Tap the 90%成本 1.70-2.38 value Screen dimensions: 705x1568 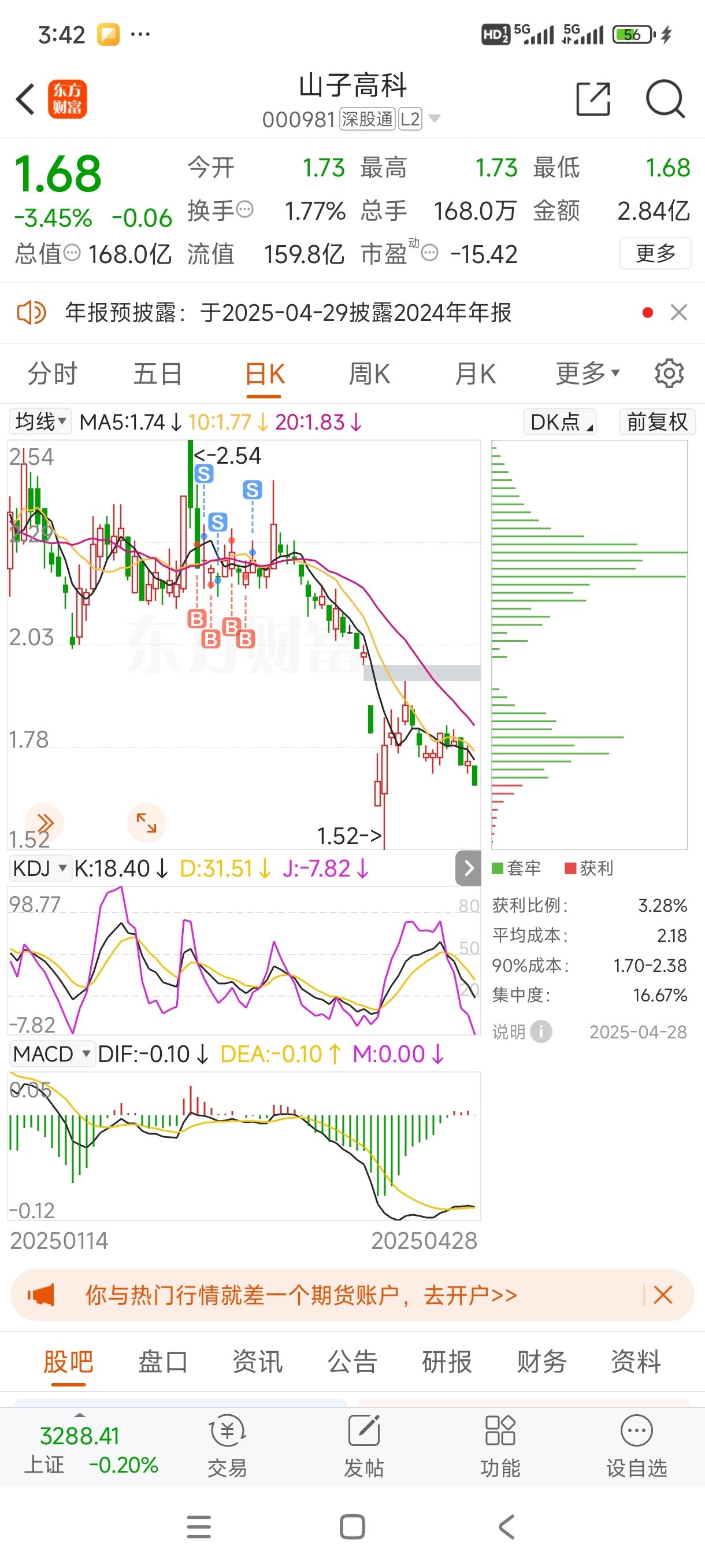tap(650, 966)
